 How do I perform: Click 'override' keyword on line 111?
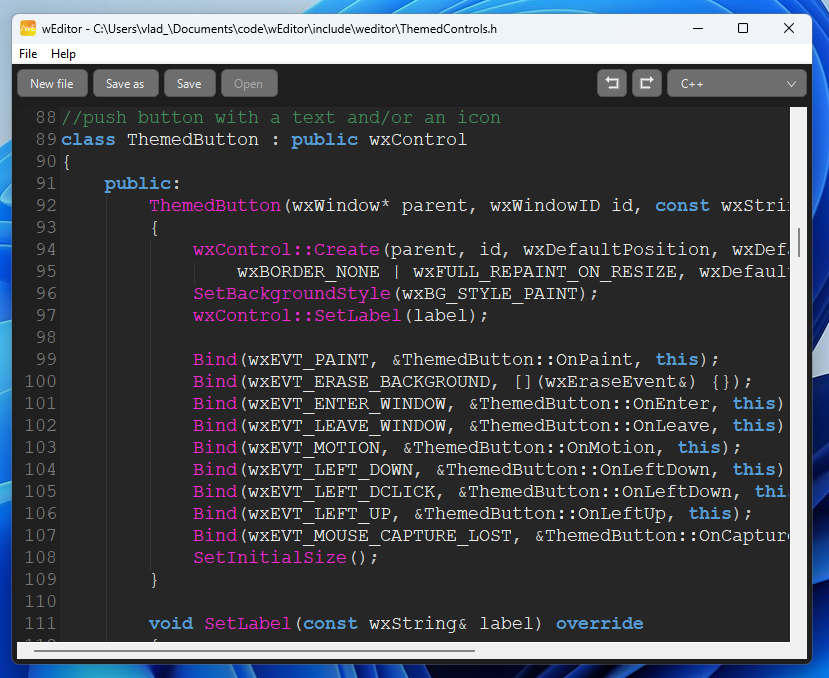(600, 624)
